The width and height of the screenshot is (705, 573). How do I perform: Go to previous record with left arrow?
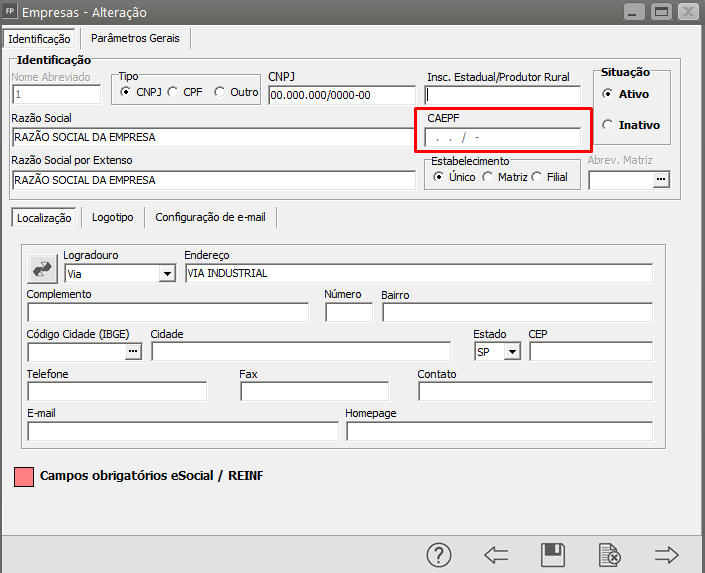tap(496, 555)
